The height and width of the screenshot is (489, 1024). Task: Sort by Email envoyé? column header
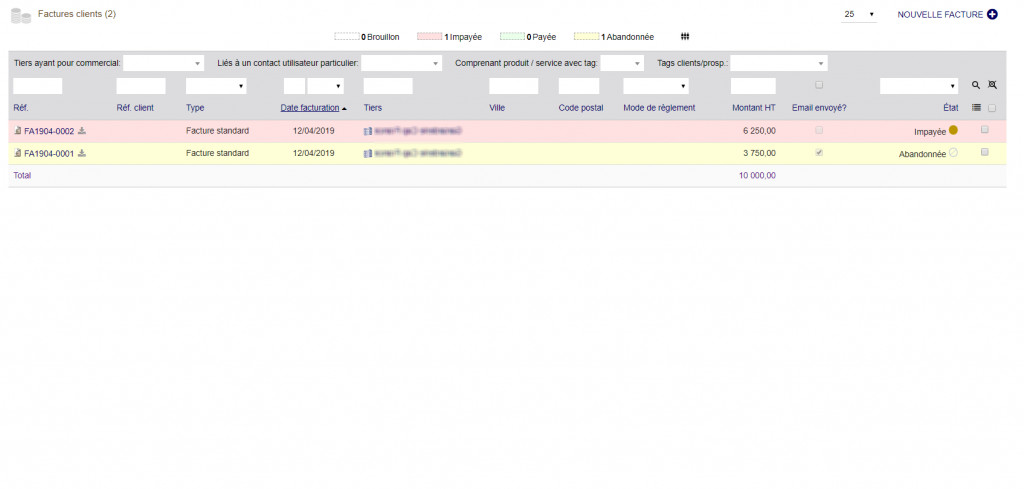coord(819,108)
